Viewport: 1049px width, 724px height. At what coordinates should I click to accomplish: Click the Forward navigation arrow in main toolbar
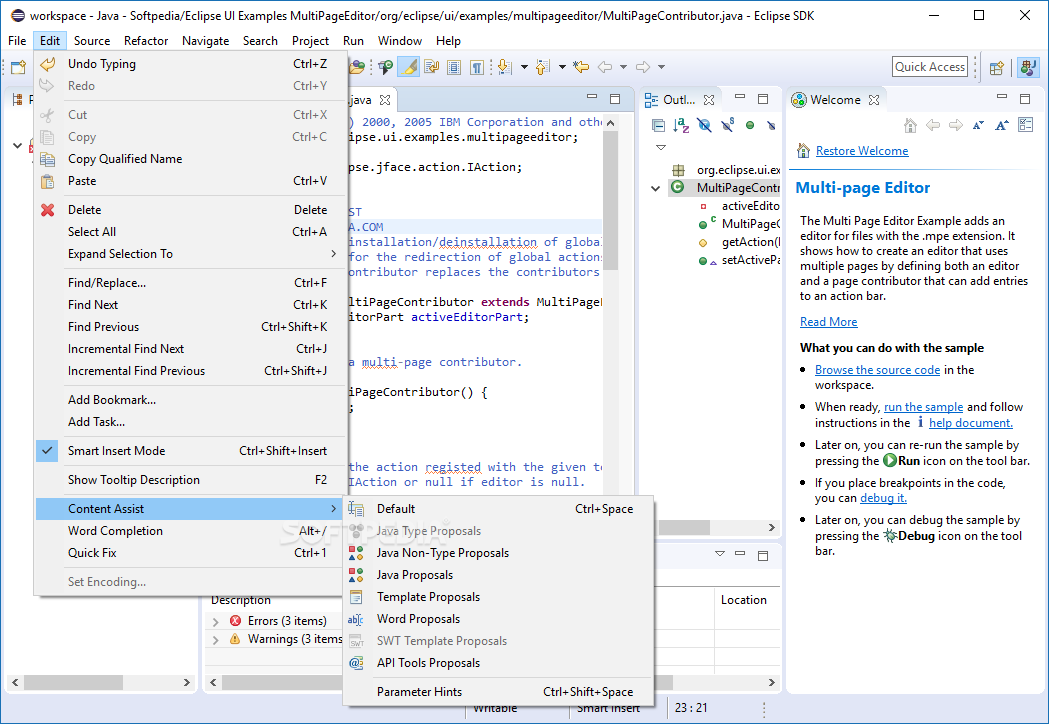643,67
